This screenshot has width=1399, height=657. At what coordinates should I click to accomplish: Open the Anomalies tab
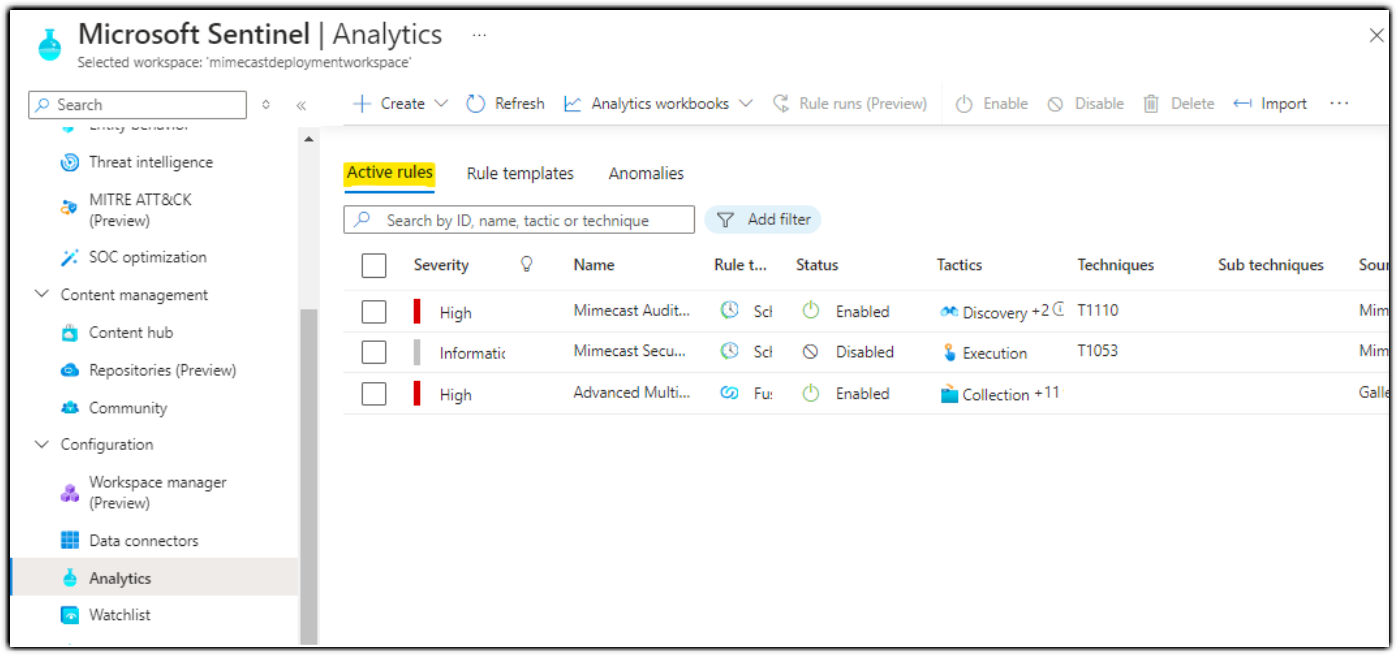point(646,174)
